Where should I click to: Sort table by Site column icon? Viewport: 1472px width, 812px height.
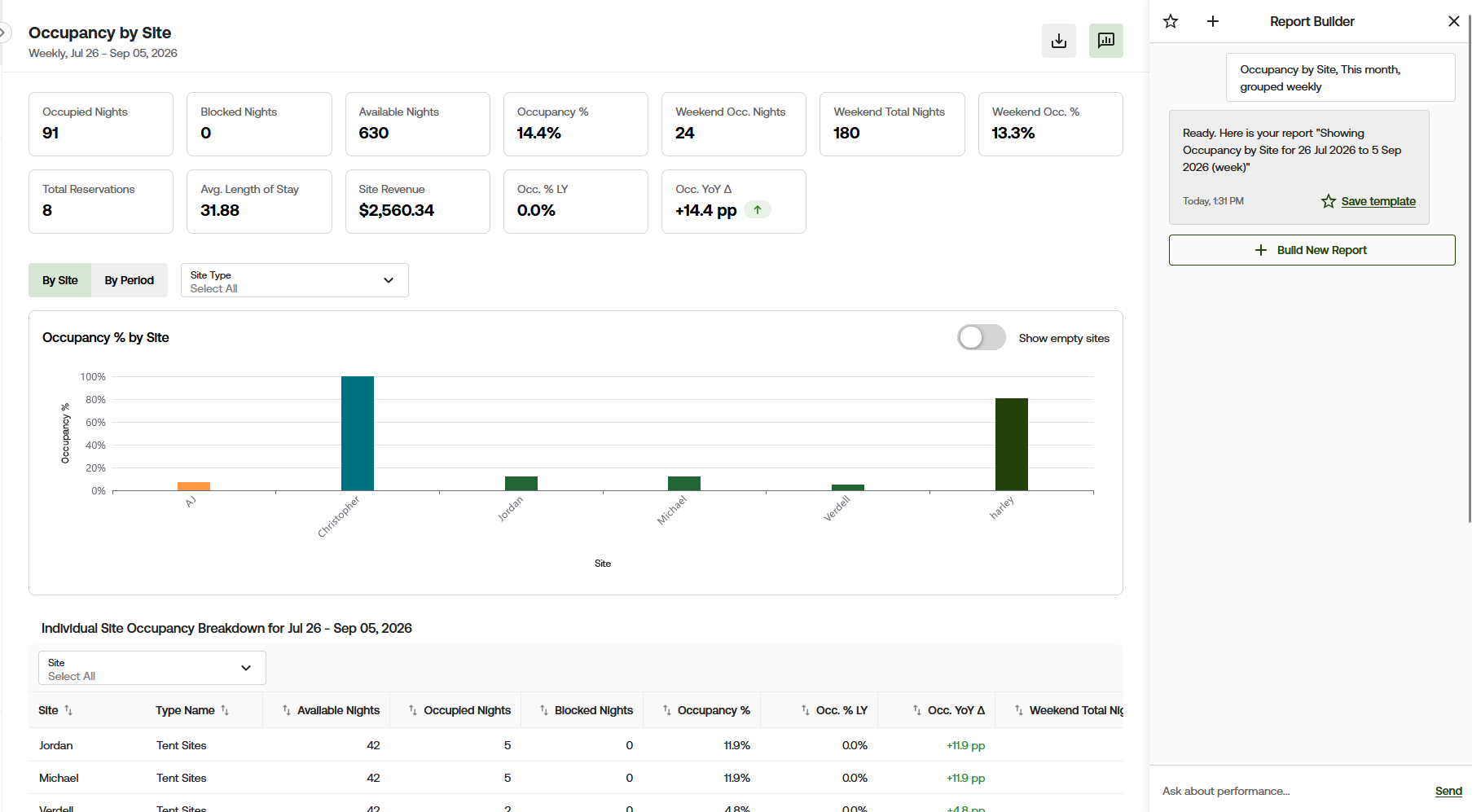coord(68,710)
